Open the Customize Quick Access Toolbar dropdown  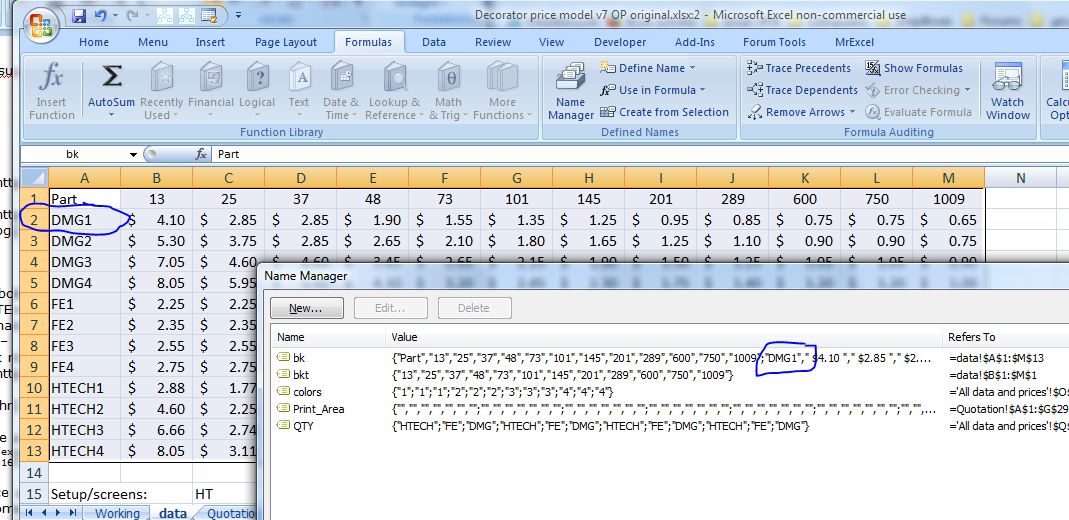[x=238, y=14]
